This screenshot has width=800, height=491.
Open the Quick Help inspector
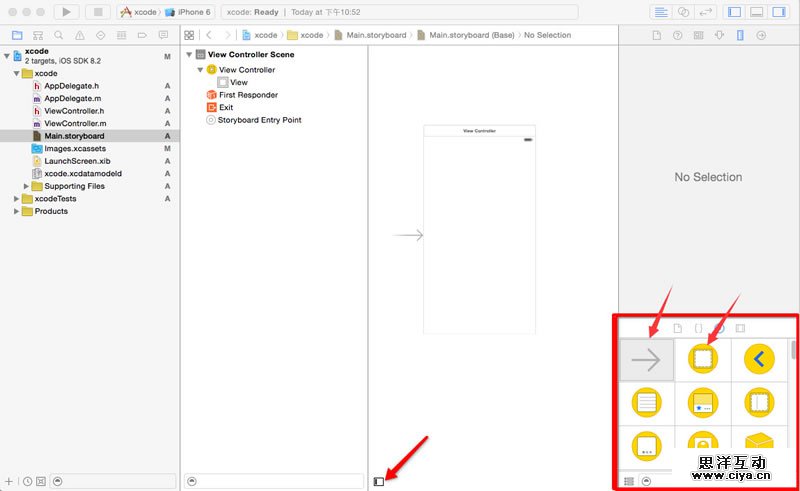tap(679, 35)
